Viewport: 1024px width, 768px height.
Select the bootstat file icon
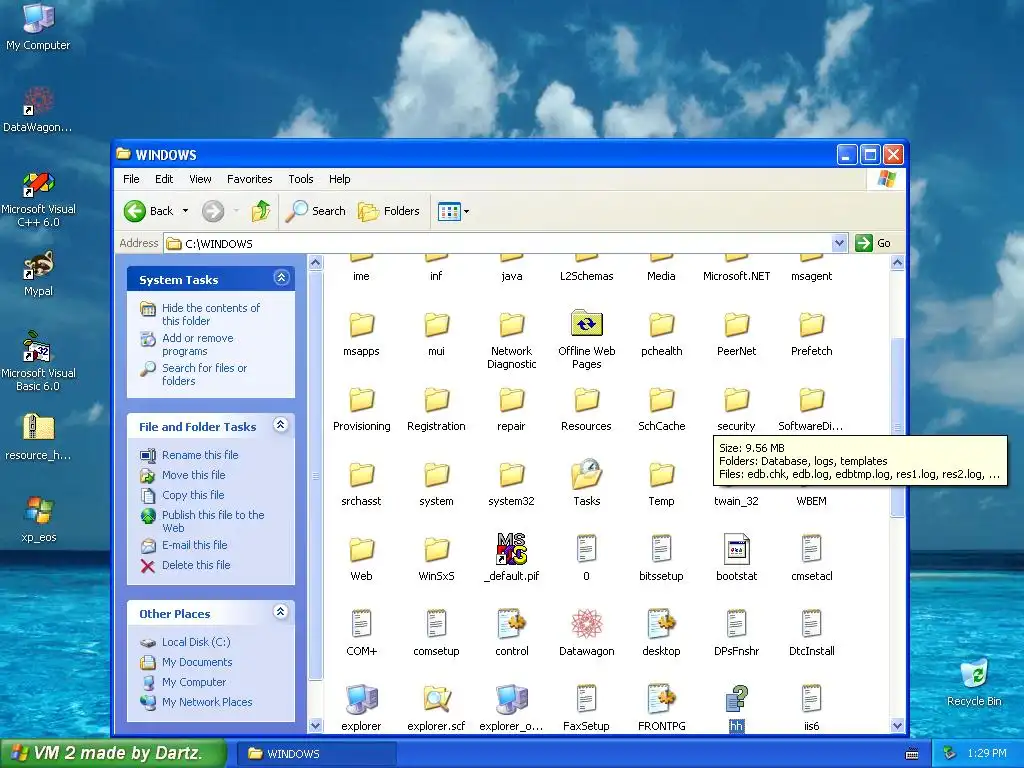coord(736,549)
